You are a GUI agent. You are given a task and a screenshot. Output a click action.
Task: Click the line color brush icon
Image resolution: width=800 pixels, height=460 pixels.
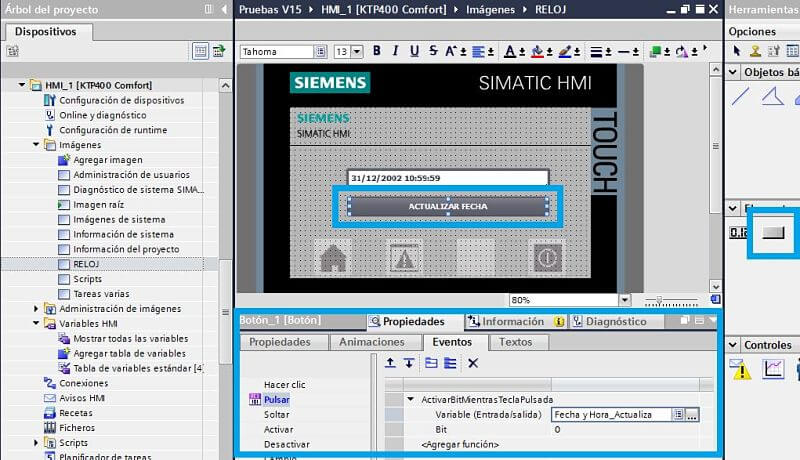click(x=565, y=52)
